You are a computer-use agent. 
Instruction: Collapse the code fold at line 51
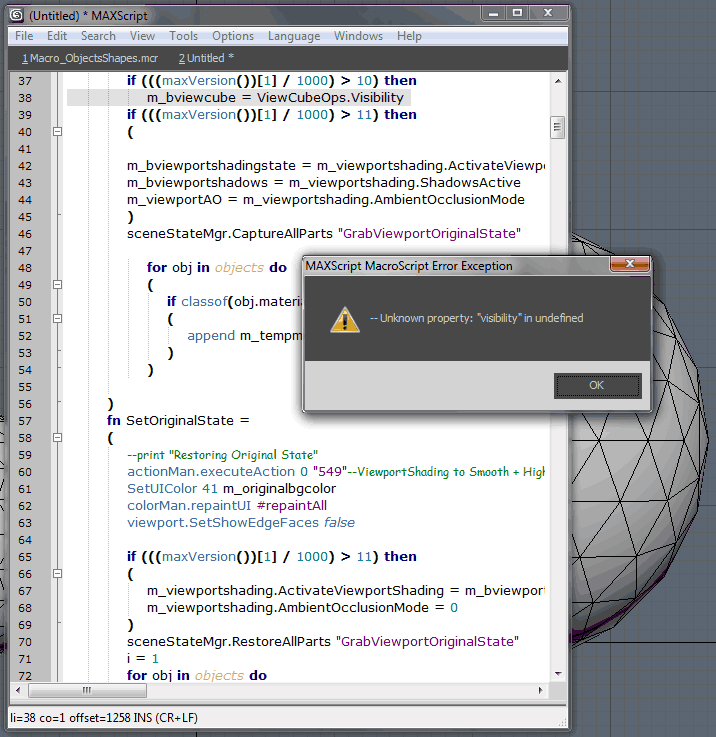click(57, 319)
